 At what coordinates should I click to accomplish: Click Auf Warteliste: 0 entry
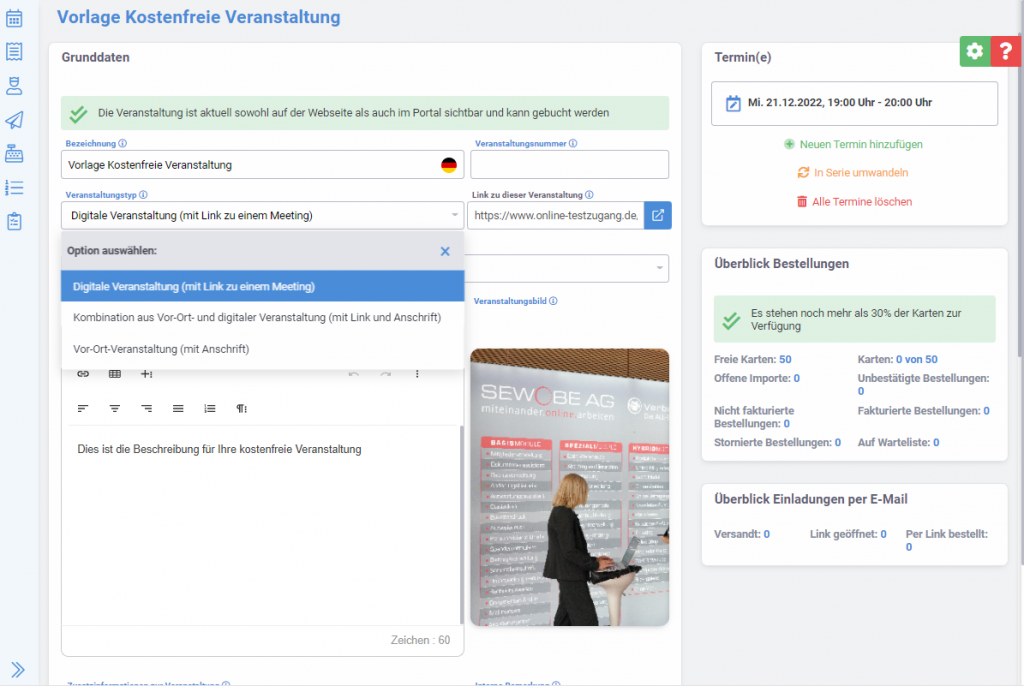pos(898,442)
